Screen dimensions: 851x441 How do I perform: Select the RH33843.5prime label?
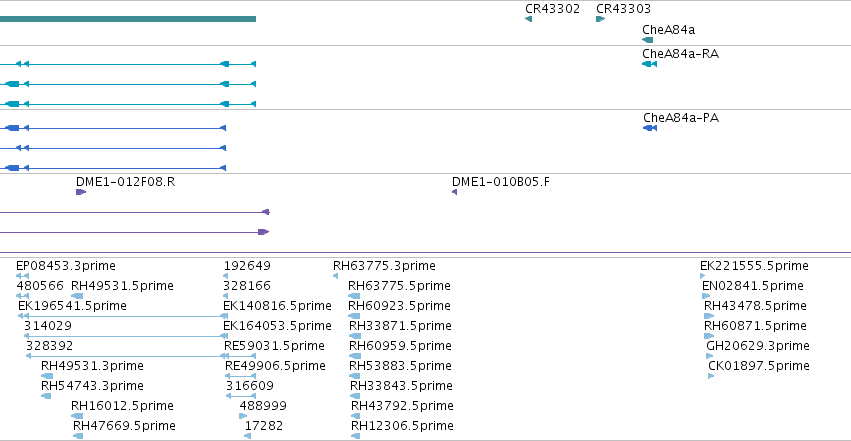point(402,386)
